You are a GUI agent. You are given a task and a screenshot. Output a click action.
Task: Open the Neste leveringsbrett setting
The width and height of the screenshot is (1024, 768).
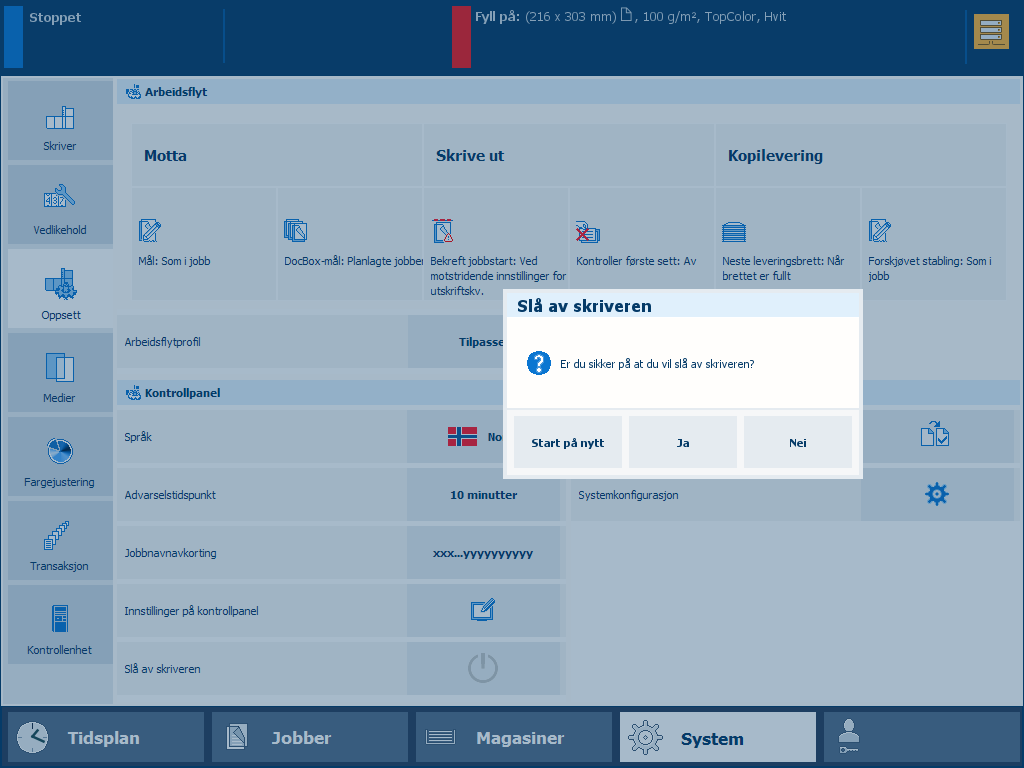pyautogui.click(x=788, y=244)
